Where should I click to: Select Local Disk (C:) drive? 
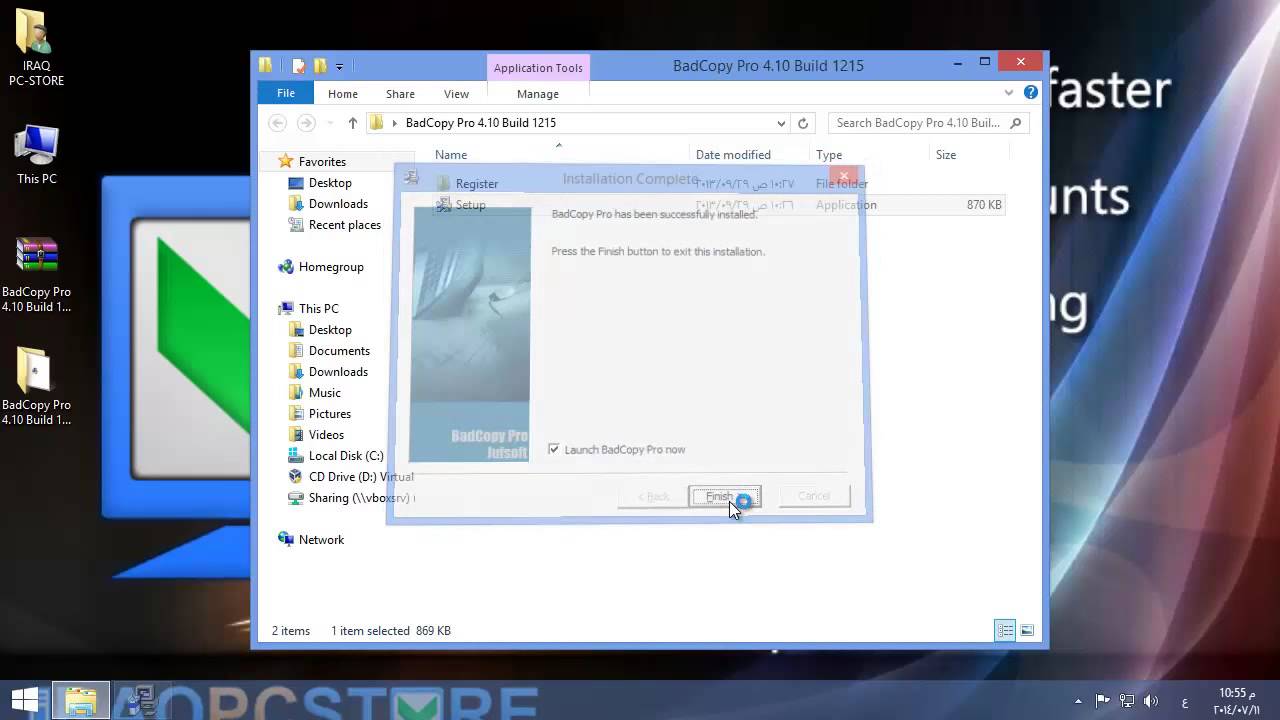(345, 456)
